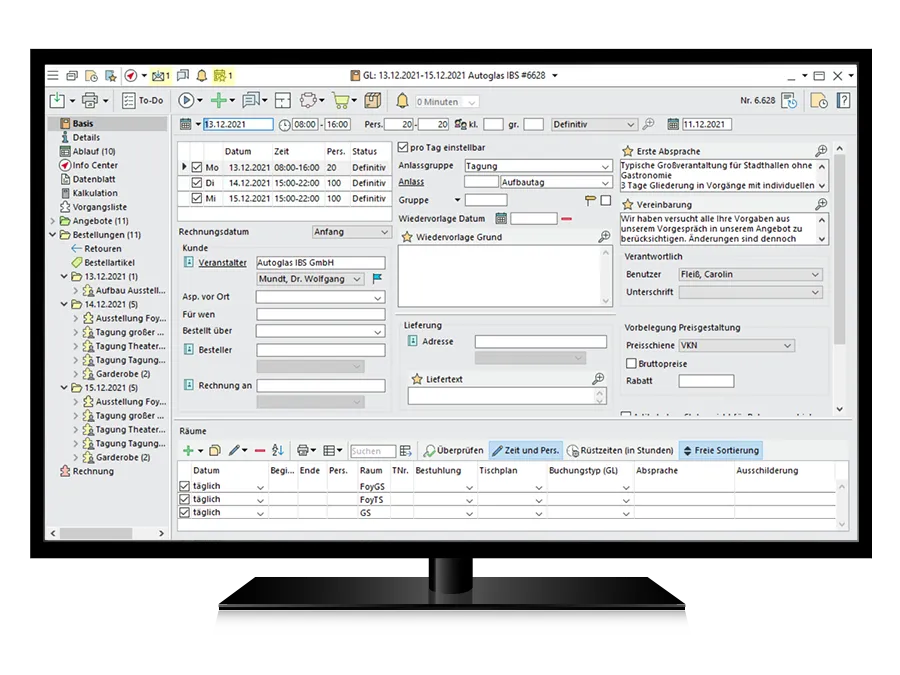Open the help question mark icon
The height and width of the screenshot is (675, 900).
(x=843, y=101)
